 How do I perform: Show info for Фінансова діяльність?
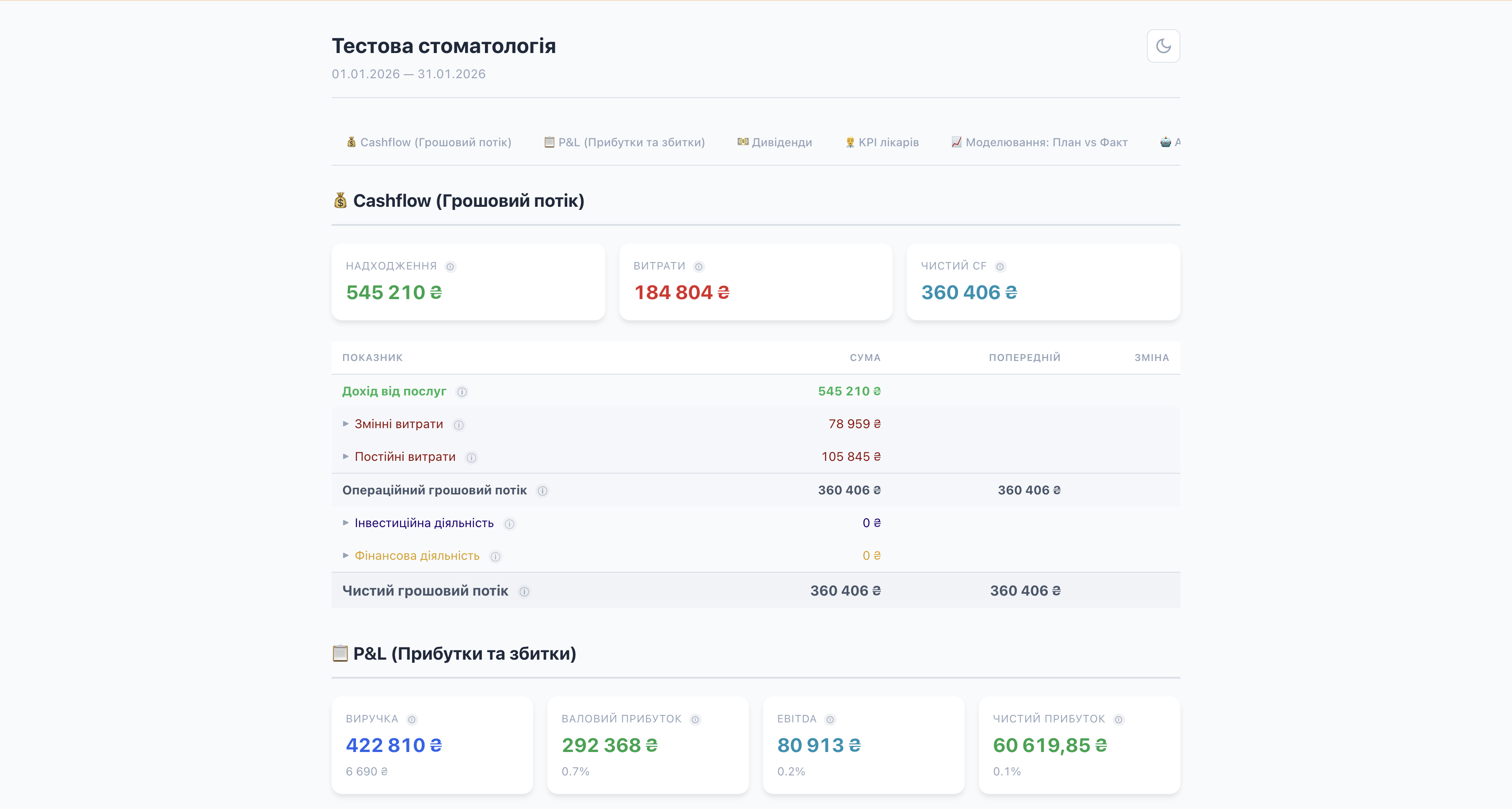pos(496,557)
